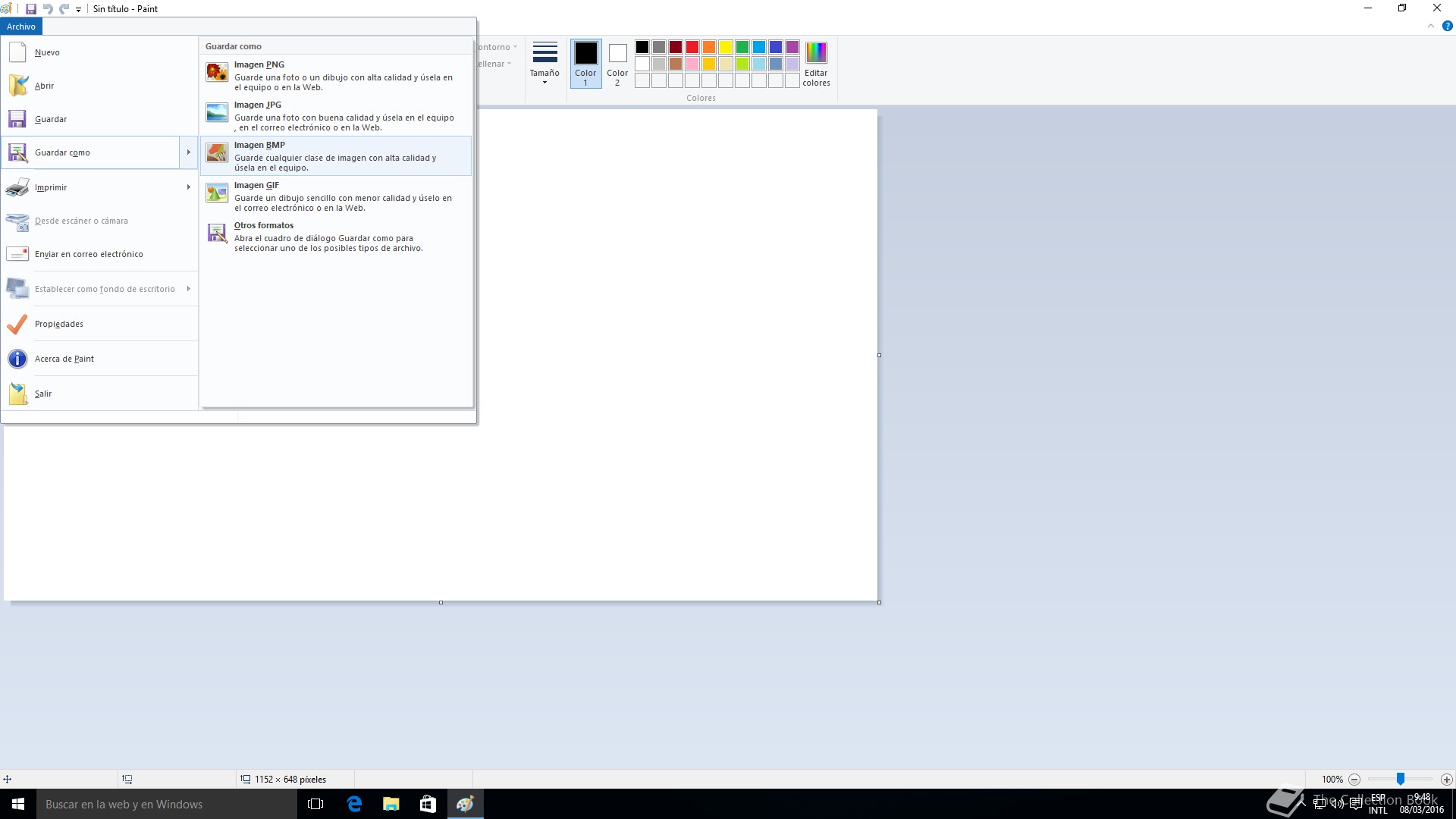Save as Imagen BMP option text
Viewport: 1456px width, 819px height.
coord(259,145)
